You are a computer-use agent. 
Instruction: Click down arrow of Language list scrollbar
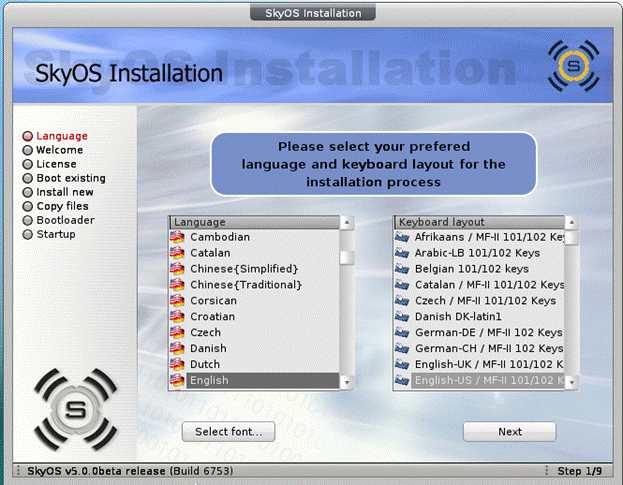tap(347, 383)
